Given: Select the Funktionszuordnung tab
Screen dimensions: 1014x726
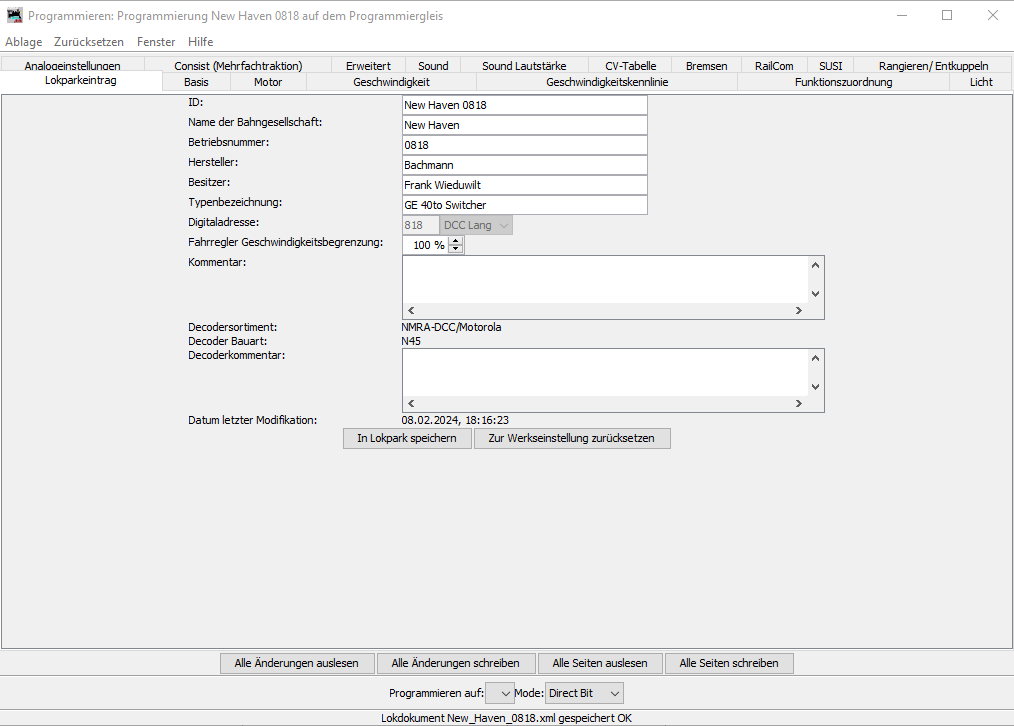Looking at the screenshot, I should tap(843, 82).
